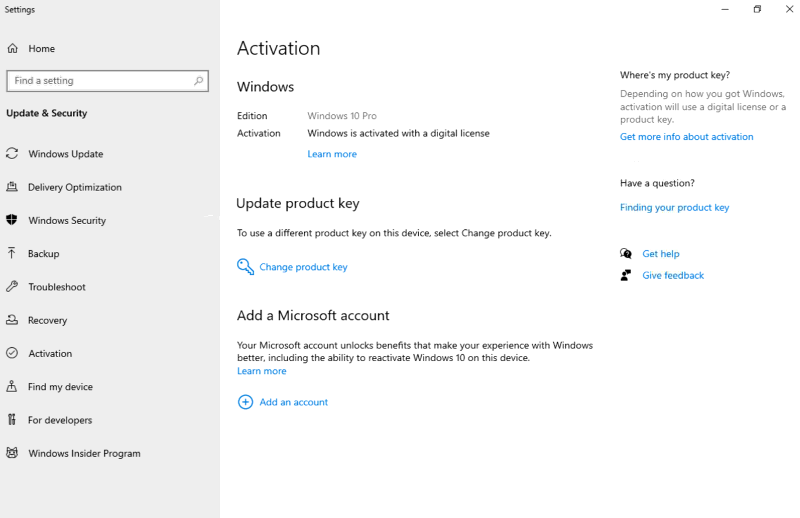Click the Recovery icon in sidebar
This screenshot has height=518, width=800.
tap(12, 320)
